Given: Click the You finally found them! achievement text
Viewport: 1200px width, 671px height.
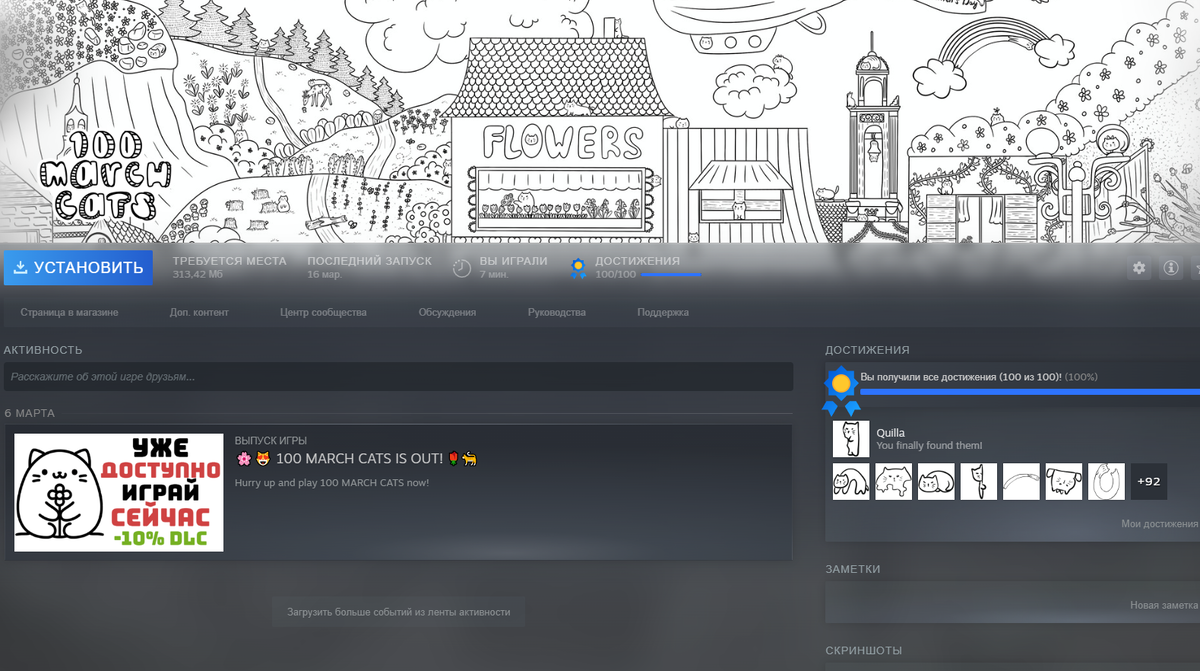Looking at the screenshot, I should [929, 446].
